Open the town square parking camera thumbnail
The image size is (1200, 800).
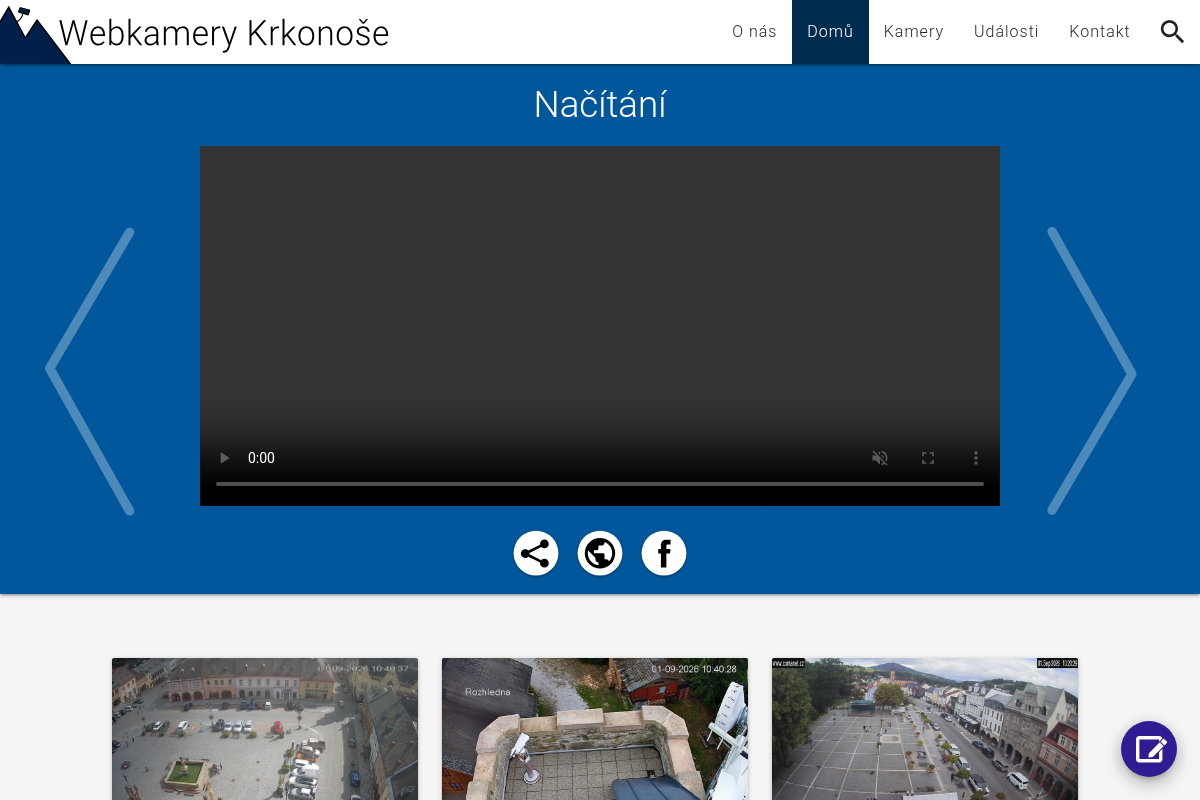tap(265, 729)
